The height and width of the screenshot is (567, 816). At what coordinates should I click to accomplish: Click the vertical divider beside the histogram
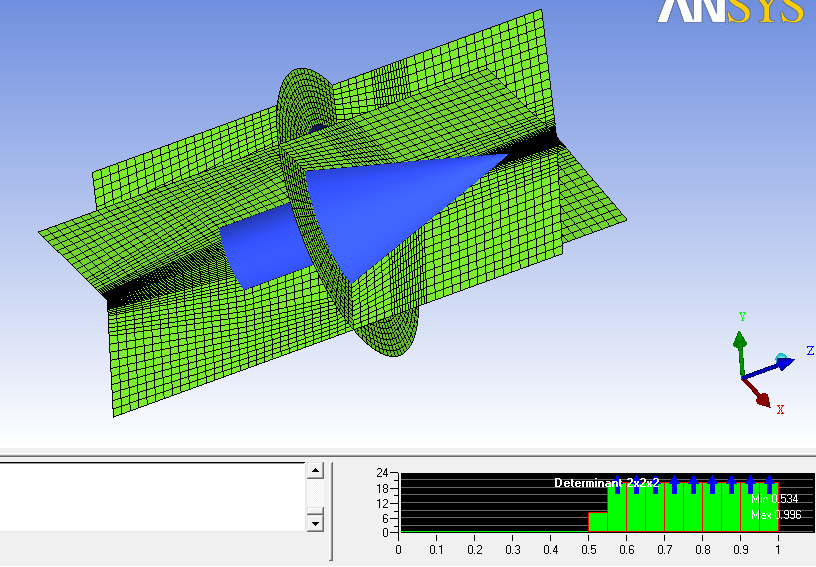click(331, 512)
